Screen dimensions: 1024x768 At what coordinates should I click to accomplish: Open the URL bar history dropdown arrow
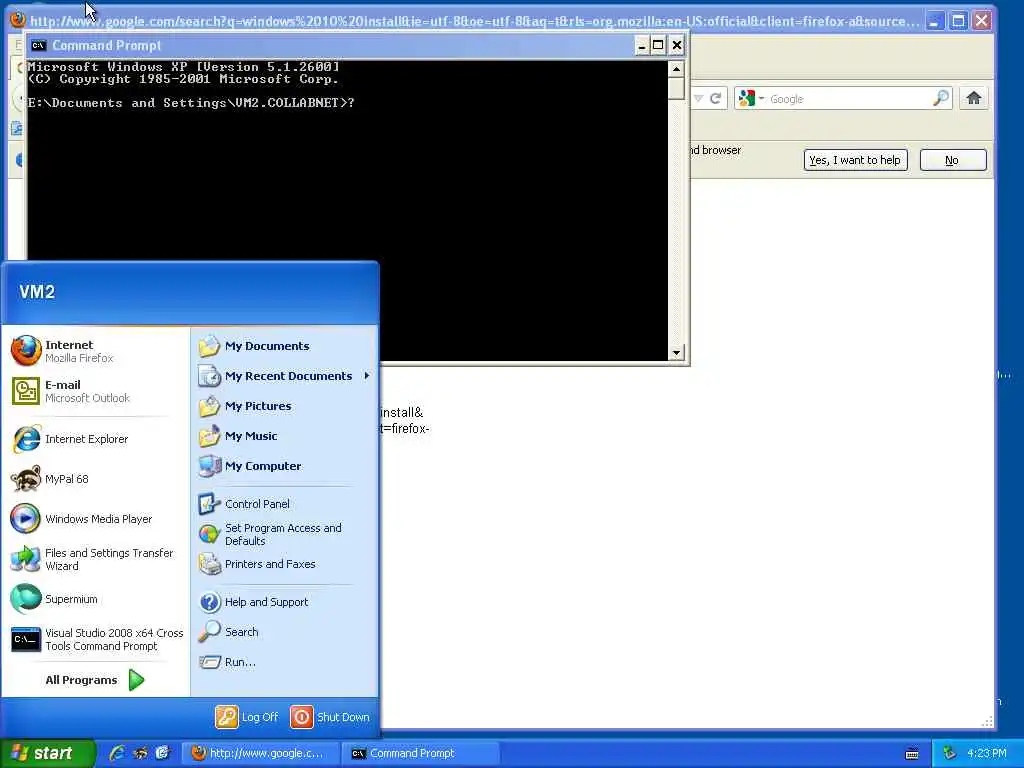(x=699, y=99)
